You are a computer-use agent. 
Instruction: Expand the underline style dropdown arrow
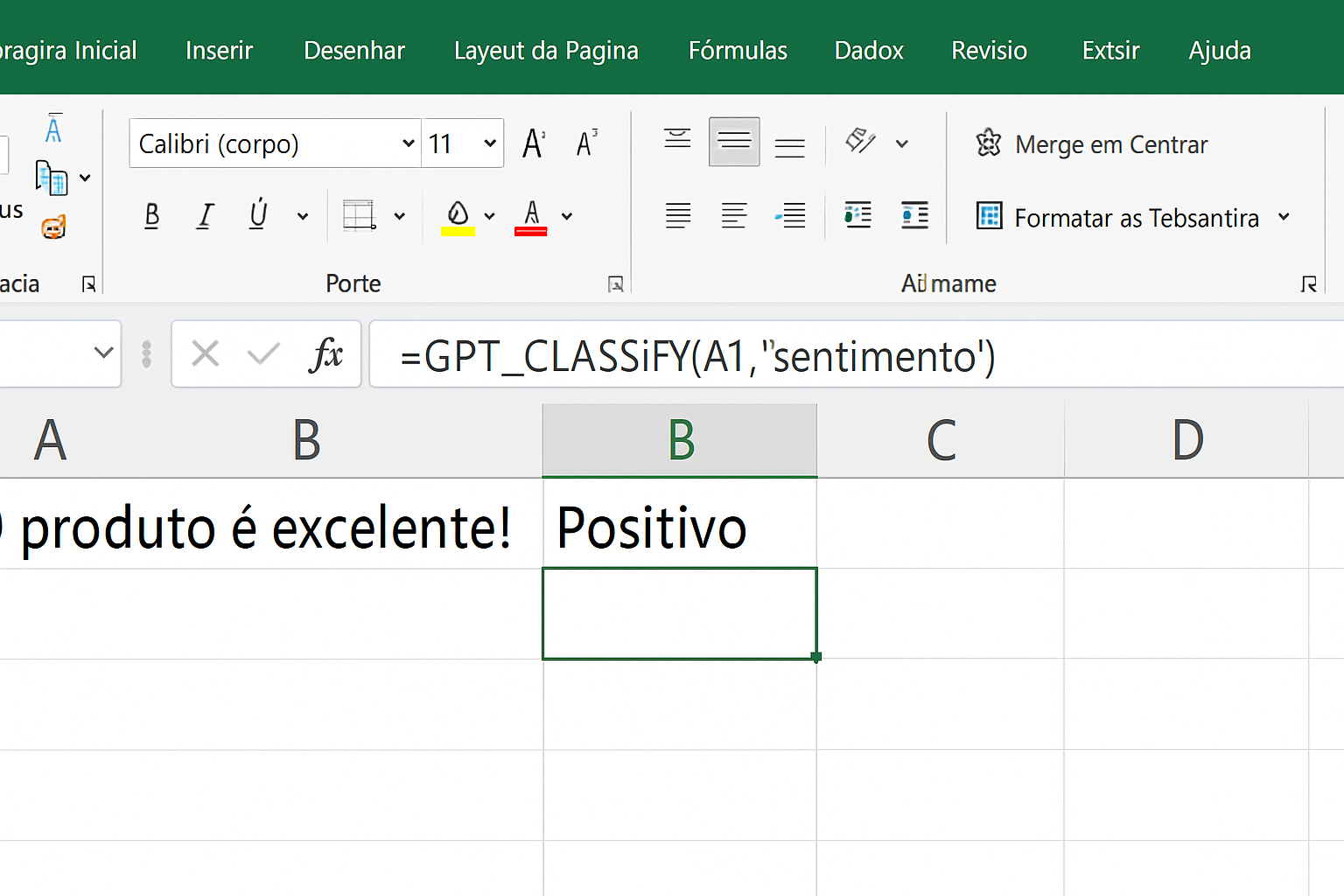[303, 216]
